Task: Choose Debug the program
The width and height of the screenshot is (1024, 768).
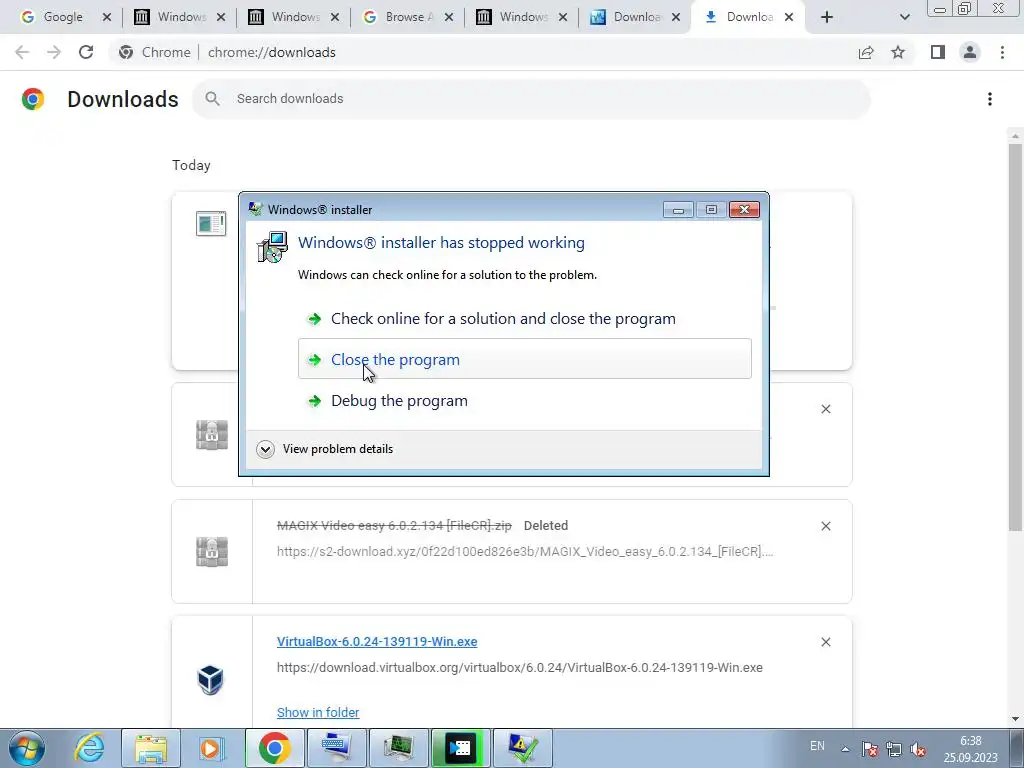Action: point(524,400)
